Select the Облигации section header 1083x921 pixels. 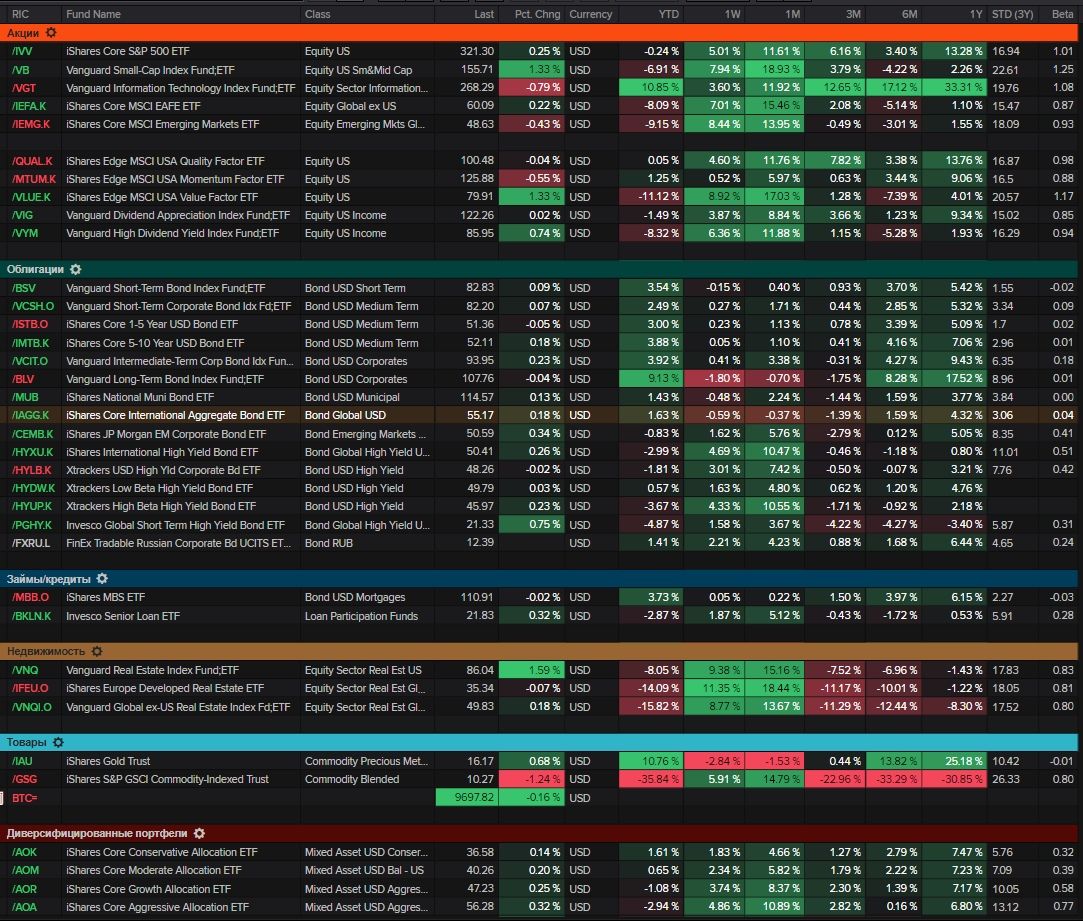tap(539, 269)
